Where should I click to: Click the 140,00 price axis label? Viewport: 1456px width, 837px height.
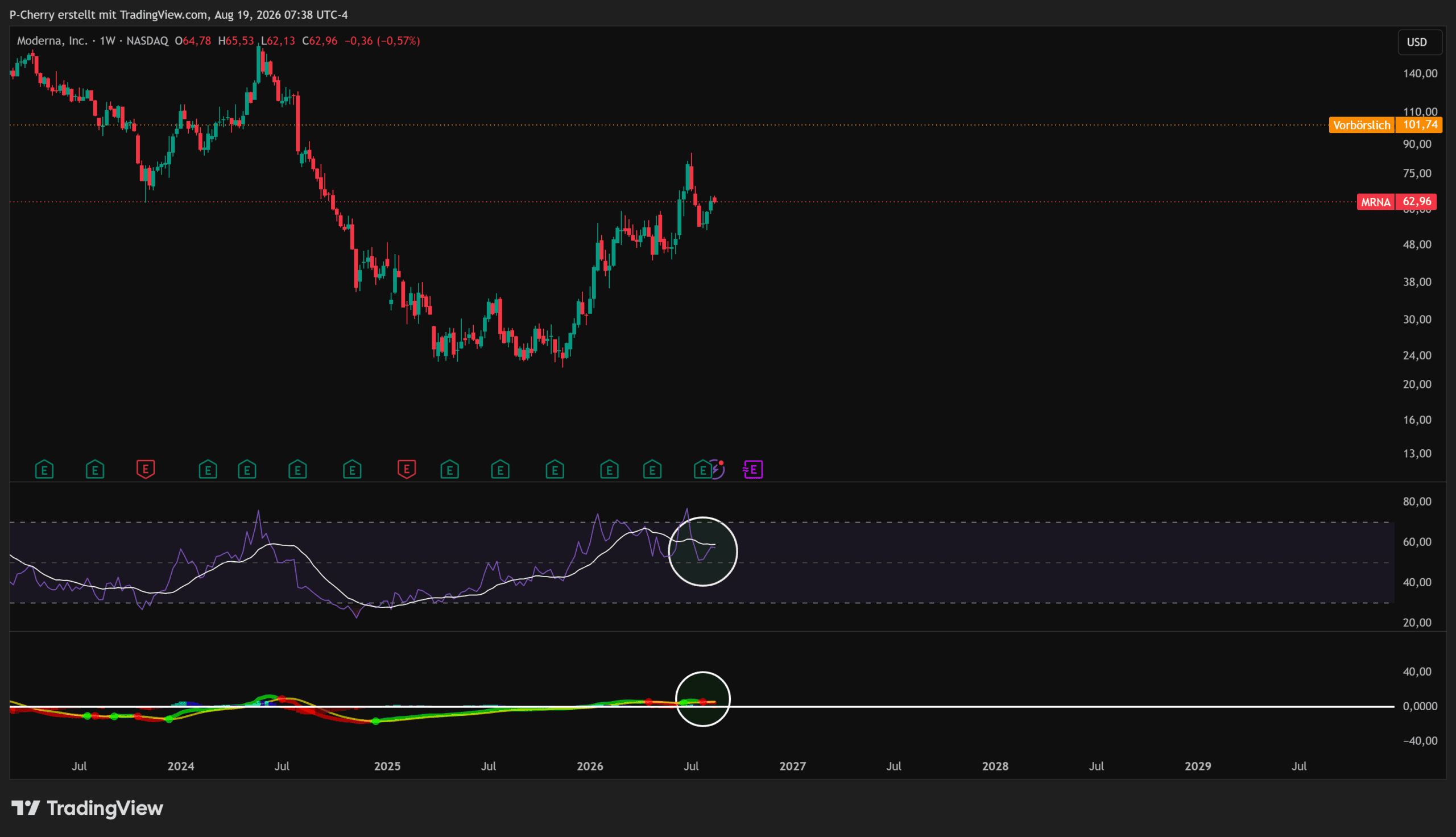pos(1420,73)
